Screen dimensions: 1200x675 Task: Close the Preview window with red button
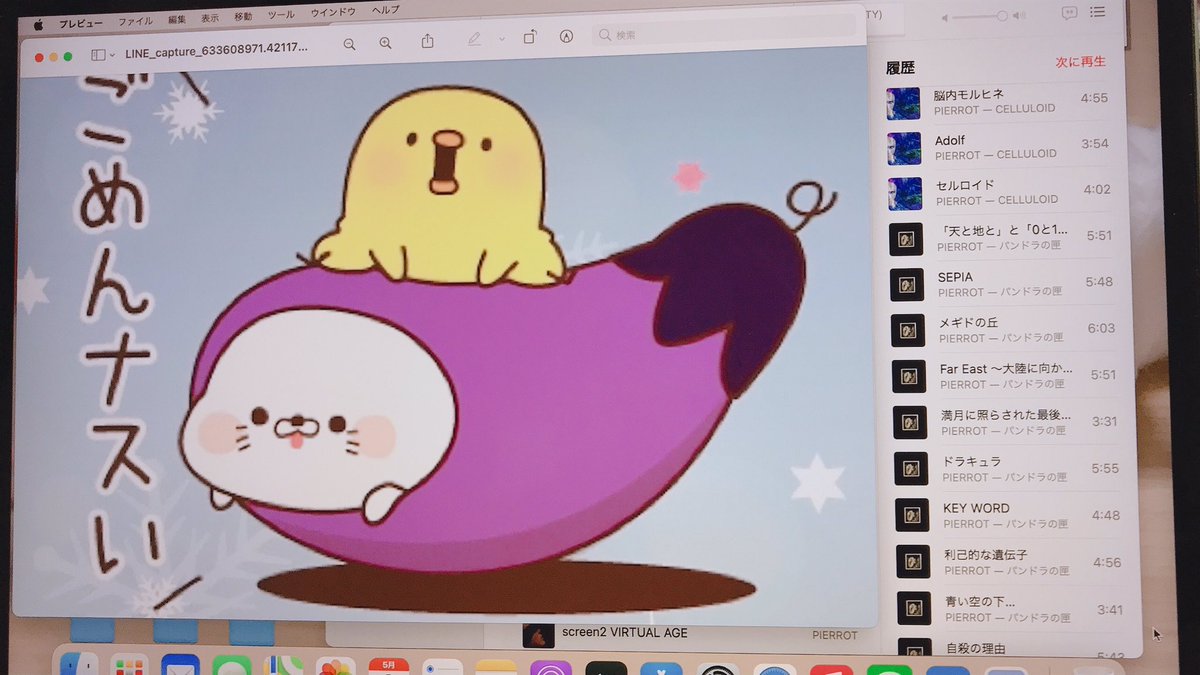pyautogui.click(x=39, y=57)
